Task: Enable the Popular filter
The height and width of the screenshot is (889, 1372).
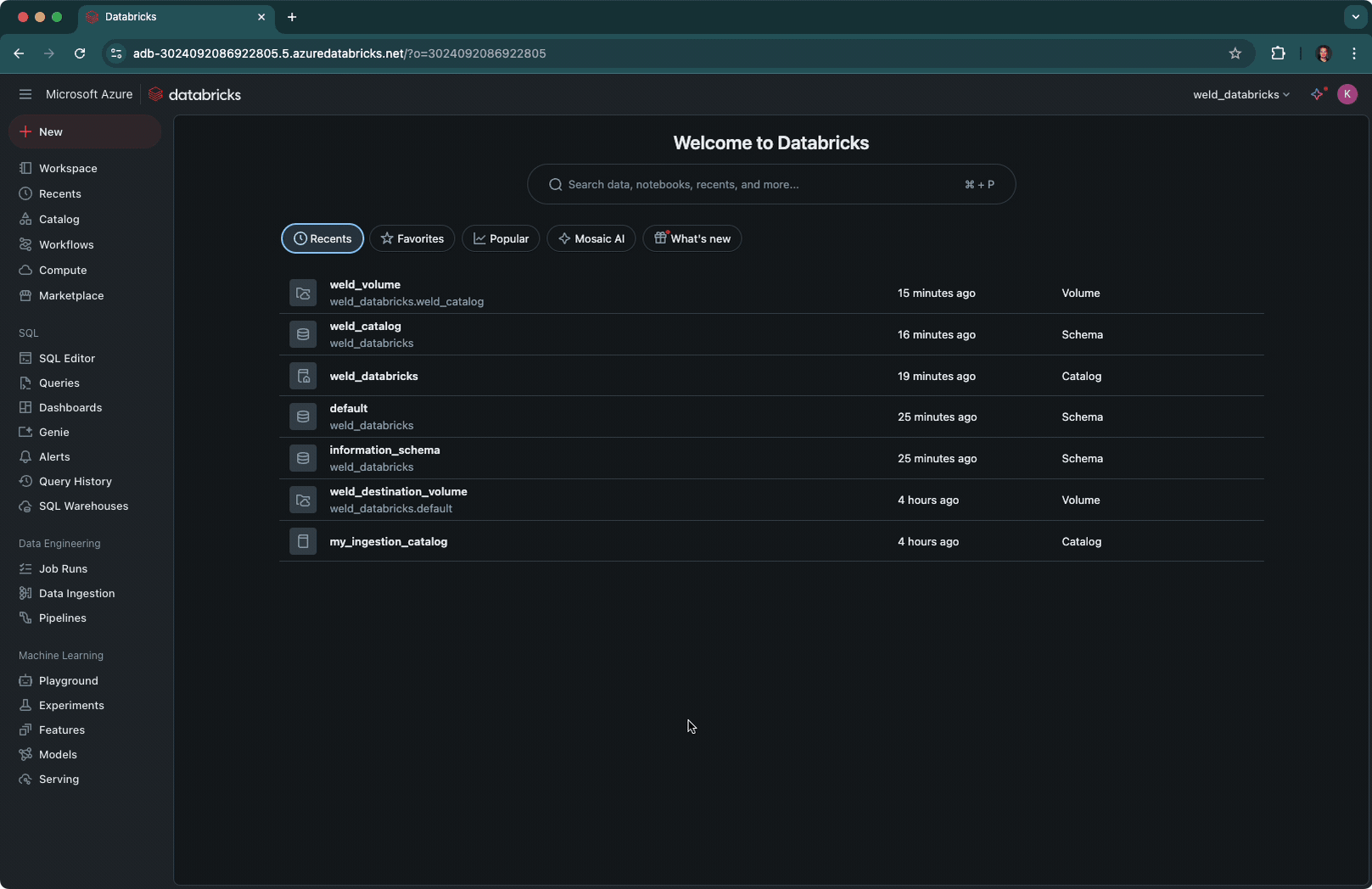Action: click(500, 238)
